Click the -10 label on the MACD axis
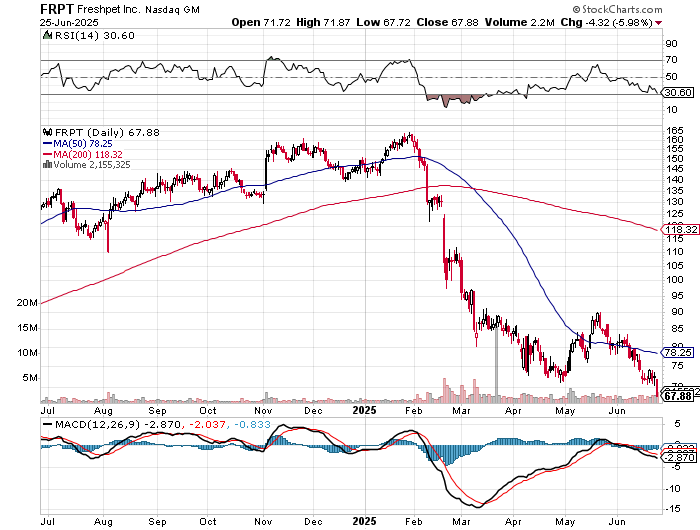Viewport: 700px width, 530px height. click(673, 489)
